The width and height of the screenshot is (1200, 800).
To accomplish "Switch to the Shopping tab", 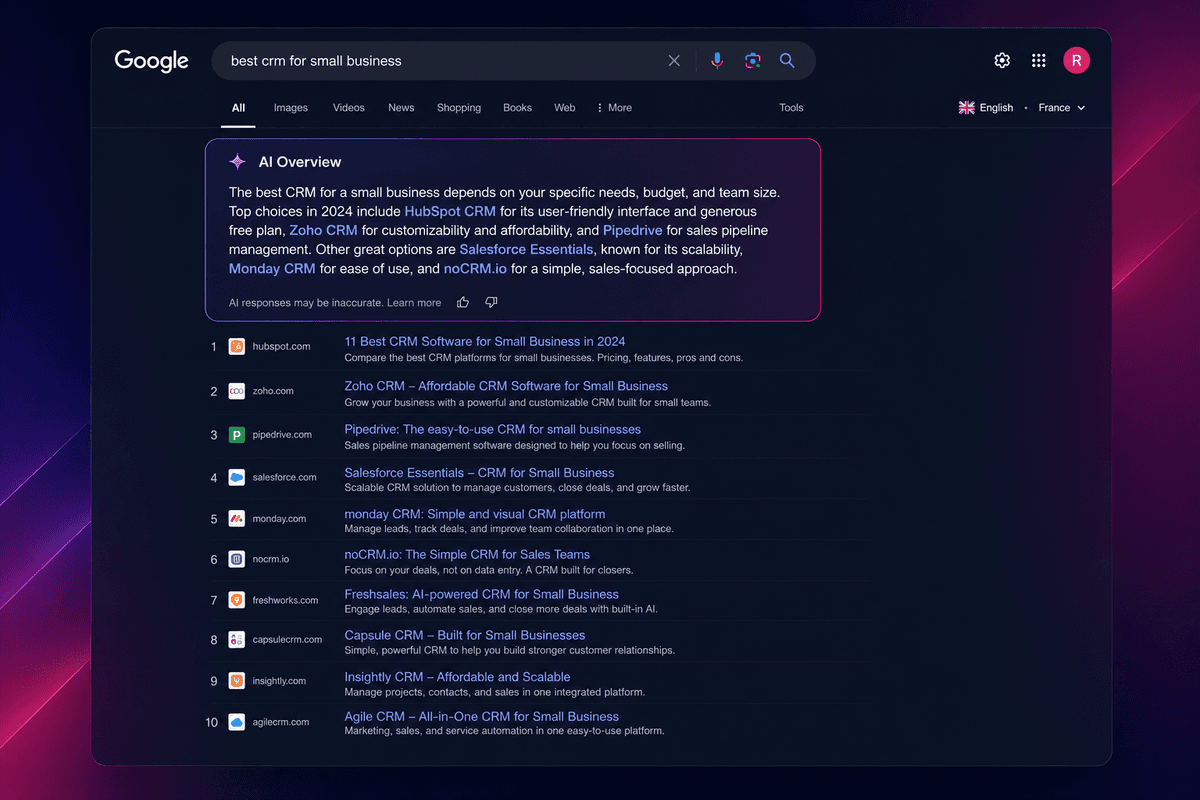I will tap(459, 108).
